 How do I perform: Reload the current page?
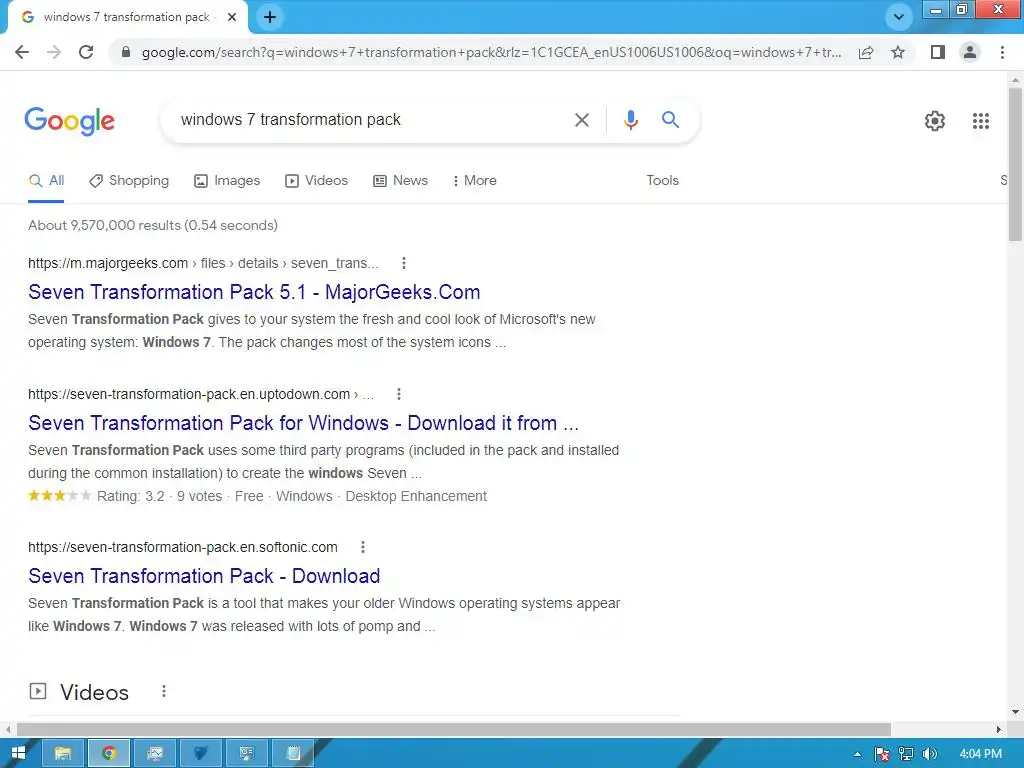[86, 52]
